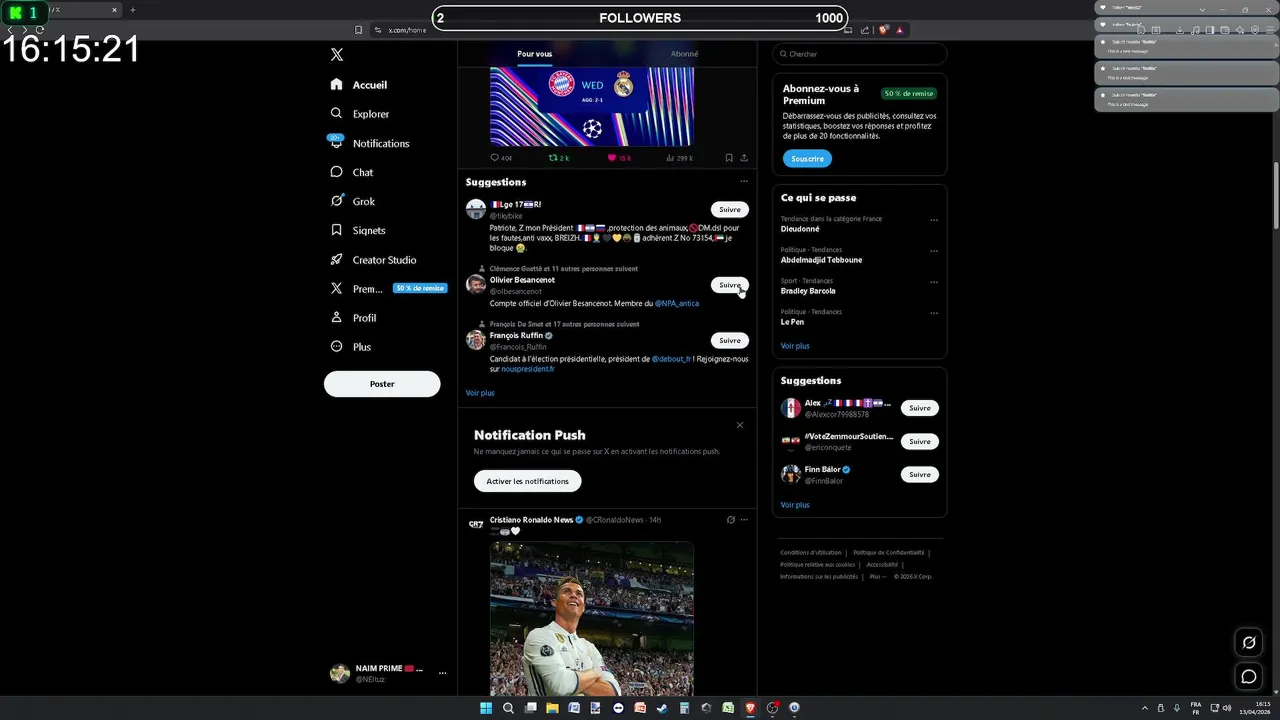This screenshot has width=1280, height=720.
Task: Open the Windows Start menu
Action: (486, 708)
